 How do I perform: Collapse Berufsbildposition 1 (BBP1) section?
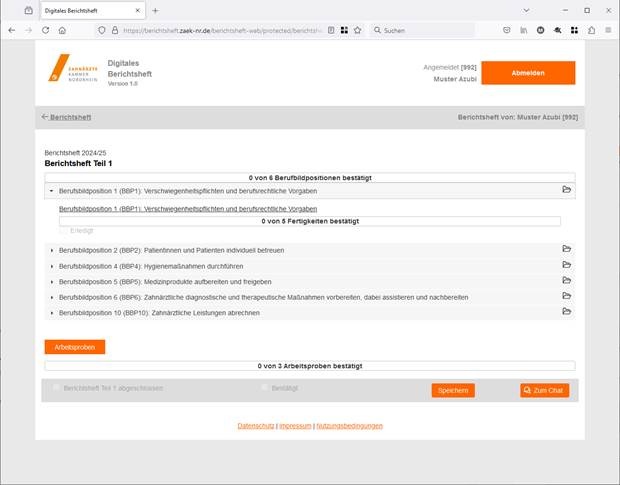tap(51, 191)
